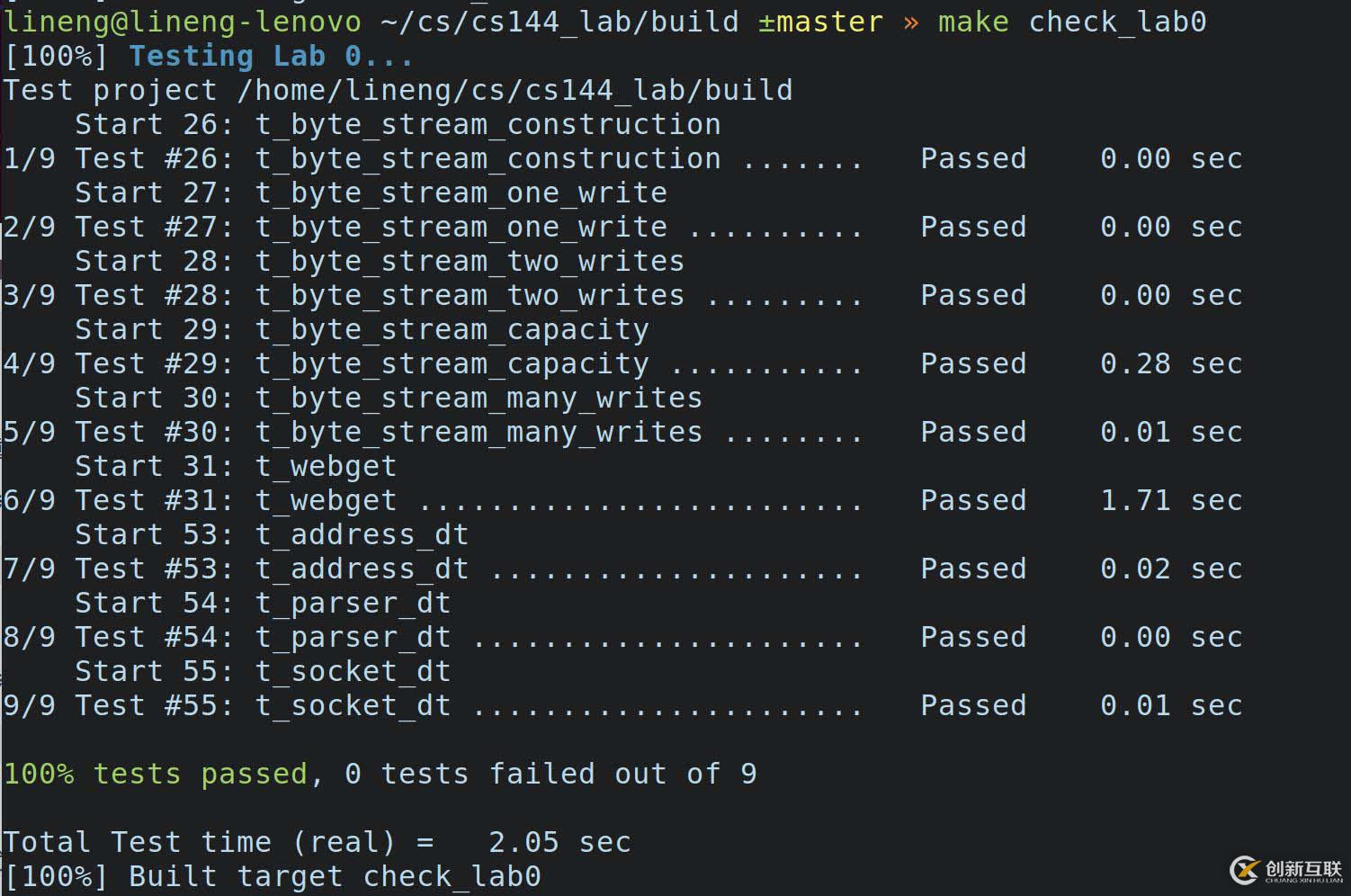
Task: Click "Start 54: t_parser_dt" line
Action: click(x=263, y=603)
